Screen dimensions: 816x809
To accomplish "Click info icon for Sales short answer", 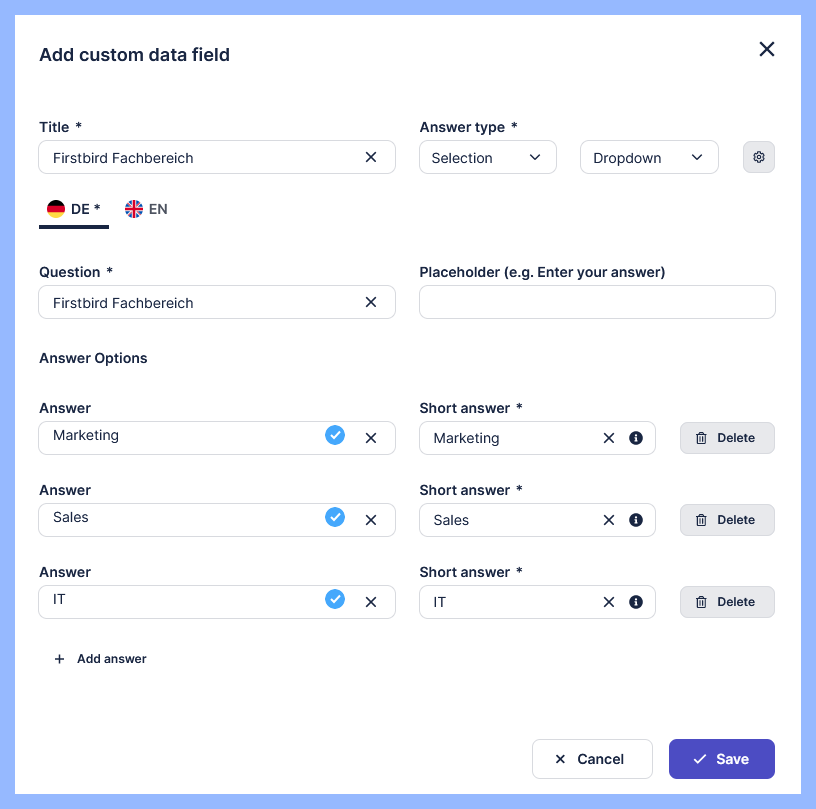I will pos(636,520).
